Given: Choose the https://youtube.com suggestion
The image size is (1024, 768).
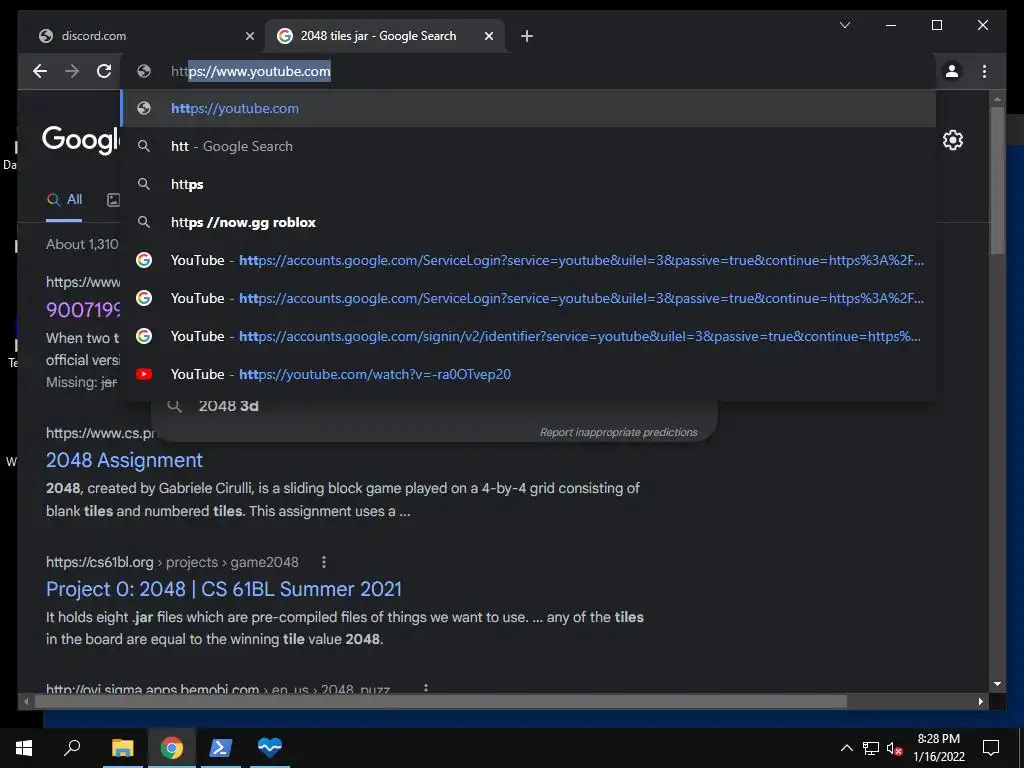Looking at the screenshot, I should [x=529, y=108].
